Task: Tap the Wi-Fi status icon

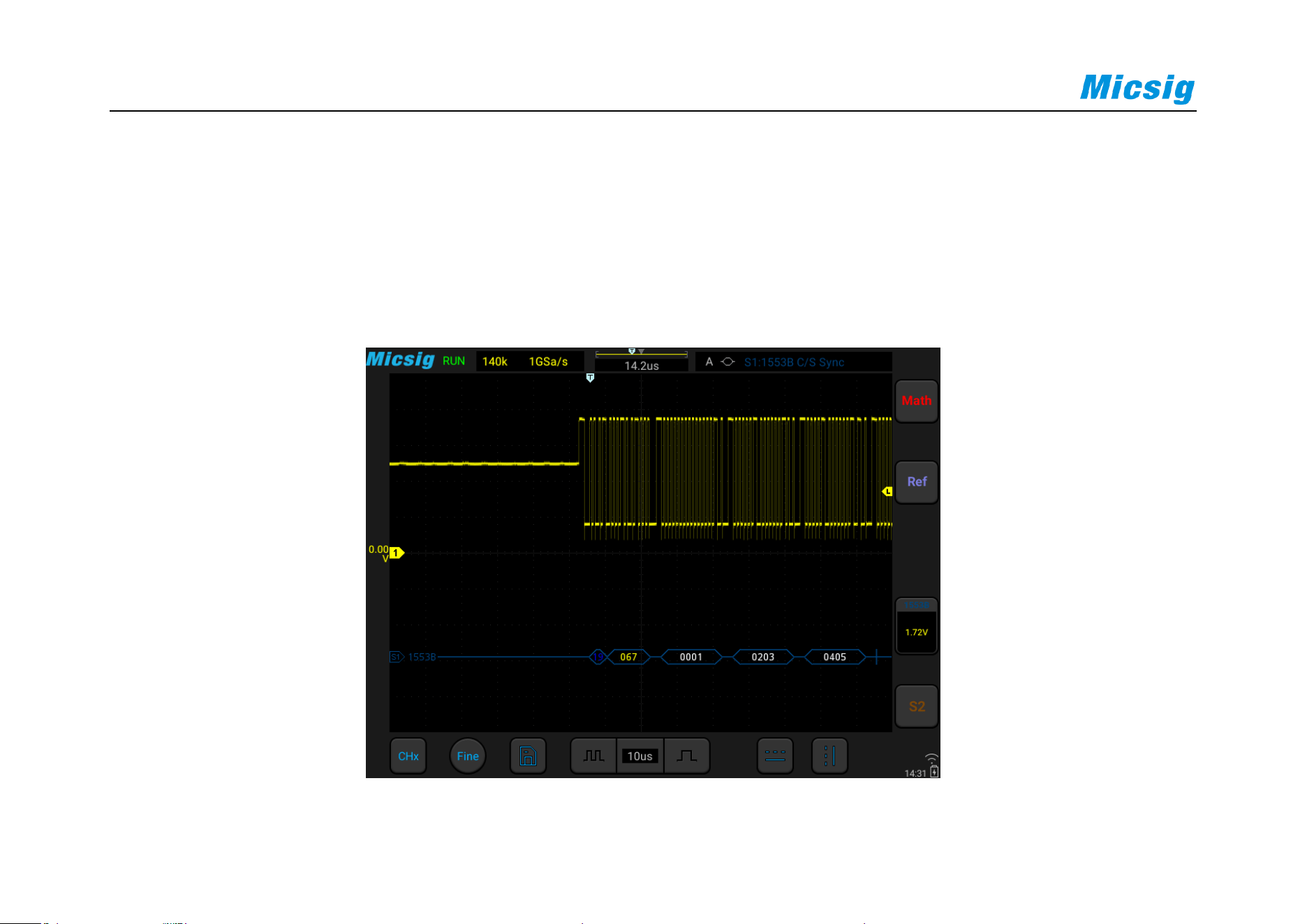Action: pos(932,759)
